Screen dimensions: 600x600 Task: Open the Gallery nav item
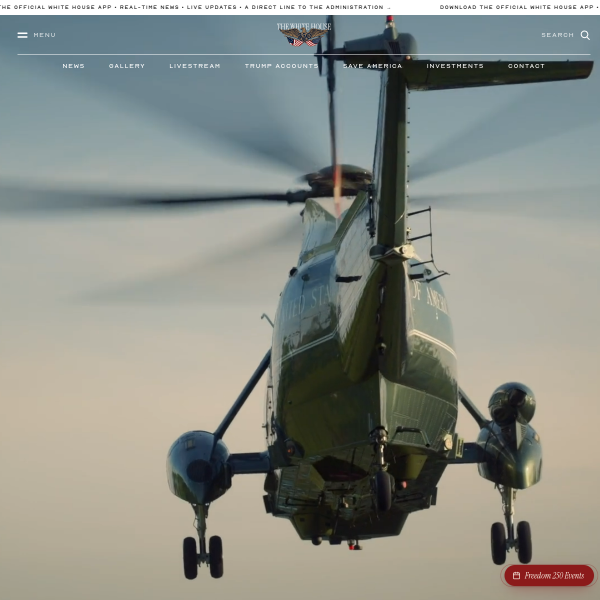127,66
